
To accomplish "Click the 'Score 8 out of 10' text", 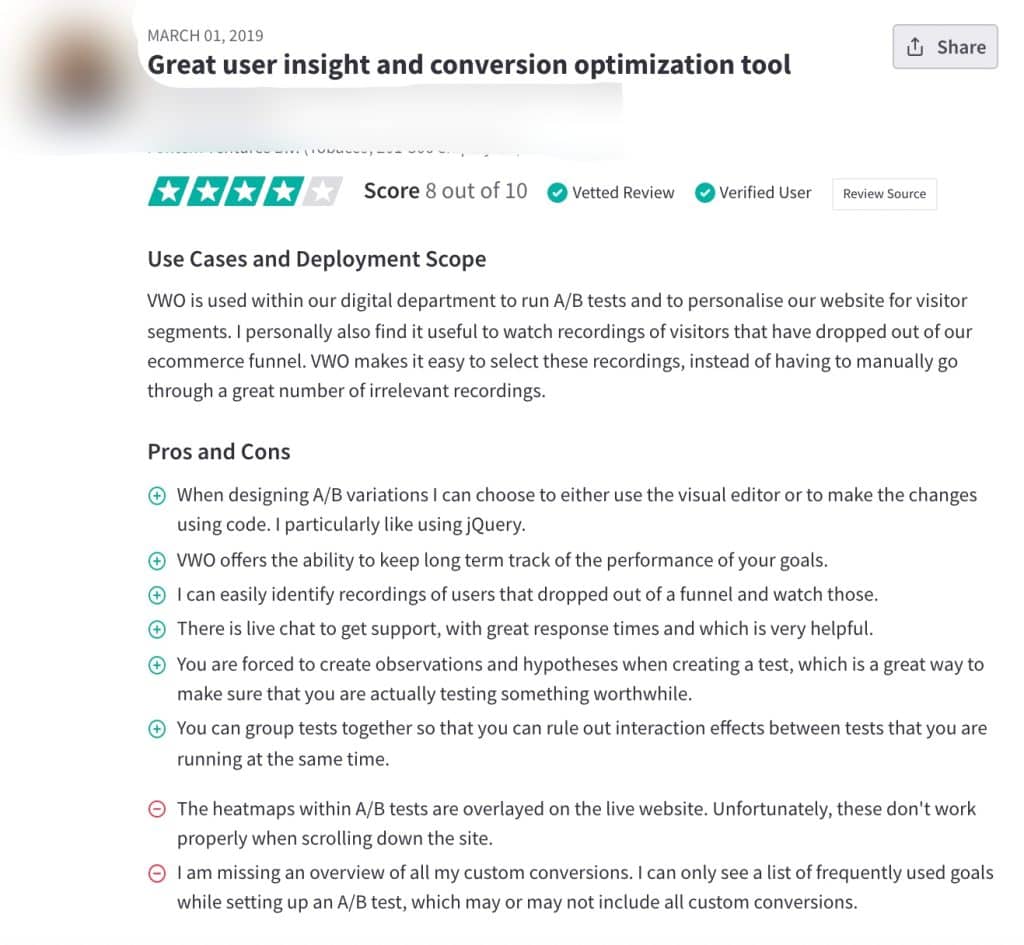I will [x=445, y=191].
